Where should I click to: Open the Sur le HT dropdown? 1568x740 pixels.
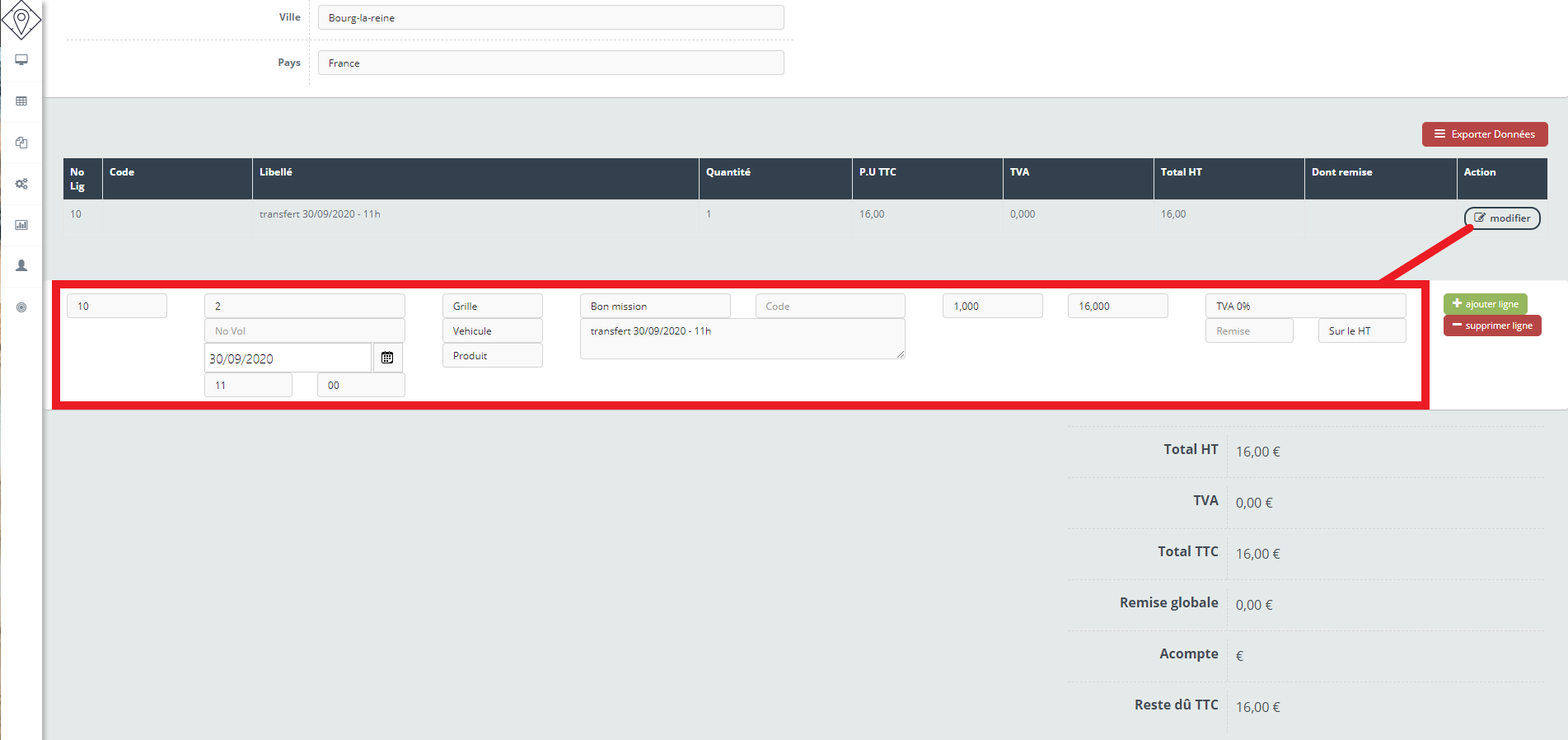pyautogui.click(x=1361, y=330)
